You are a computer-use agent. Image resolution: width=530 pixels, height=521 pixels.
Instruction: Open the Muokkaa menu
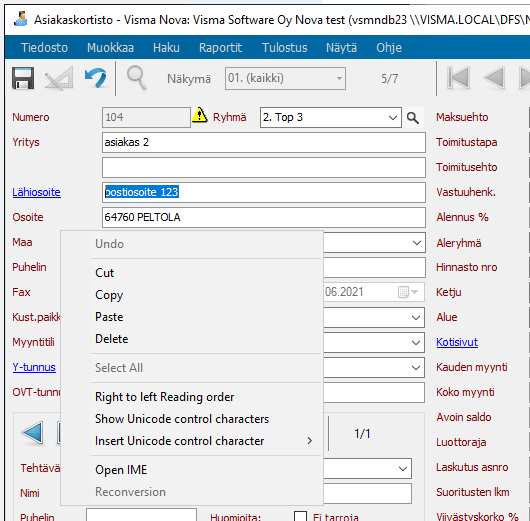111,47
